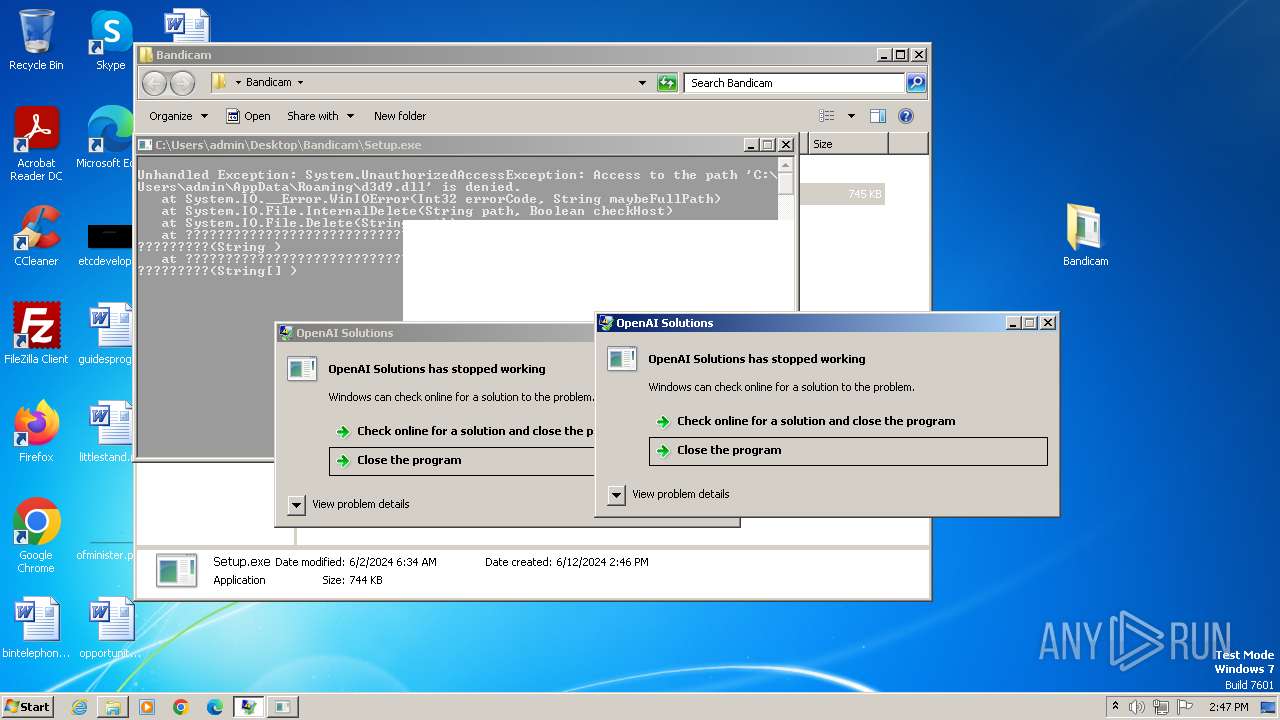Open the network tray icon
This screenshot has width=1280, height=720.
[1161, 707]
